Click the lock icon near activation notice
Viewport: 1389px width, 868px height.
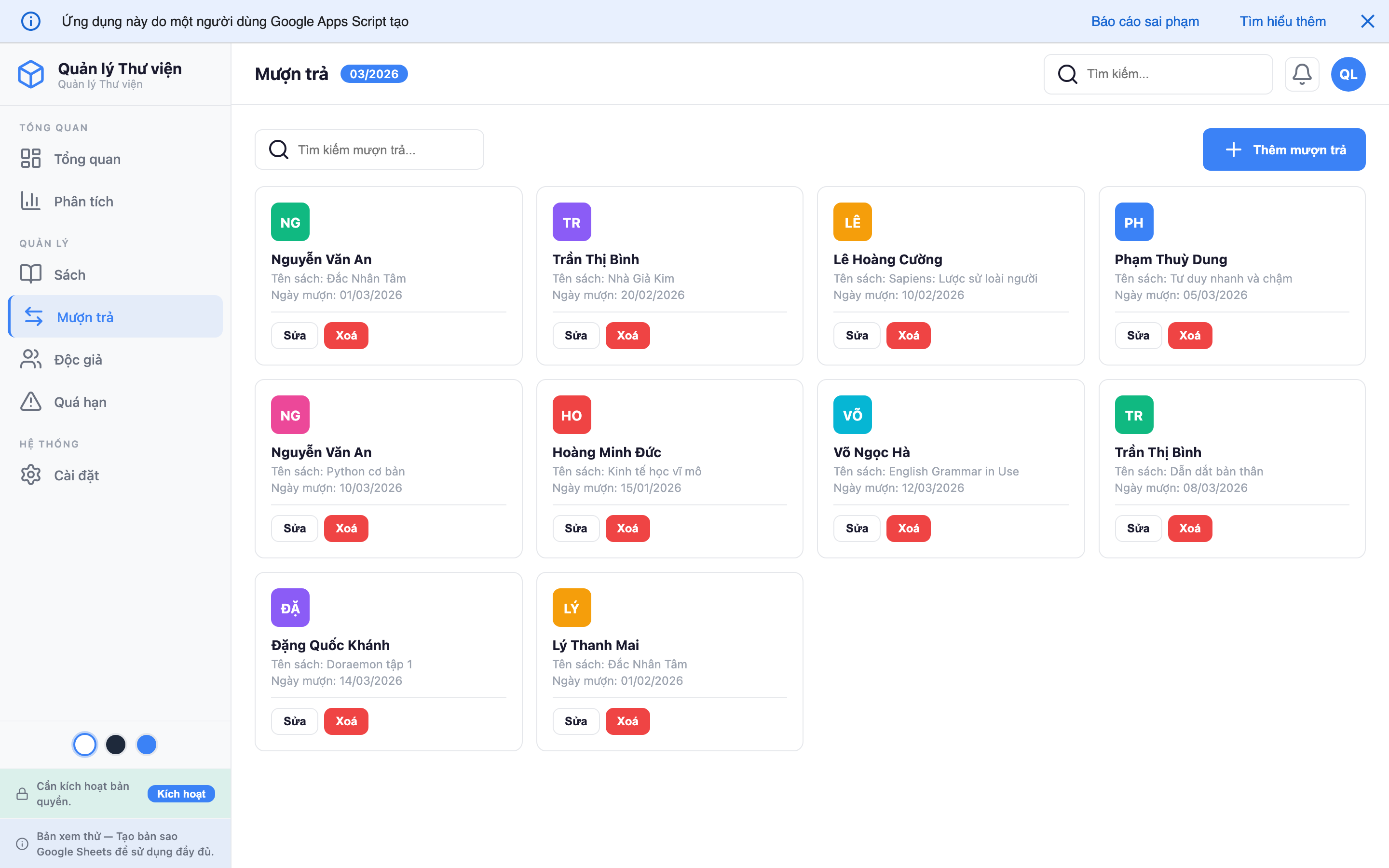pos(22,793)
